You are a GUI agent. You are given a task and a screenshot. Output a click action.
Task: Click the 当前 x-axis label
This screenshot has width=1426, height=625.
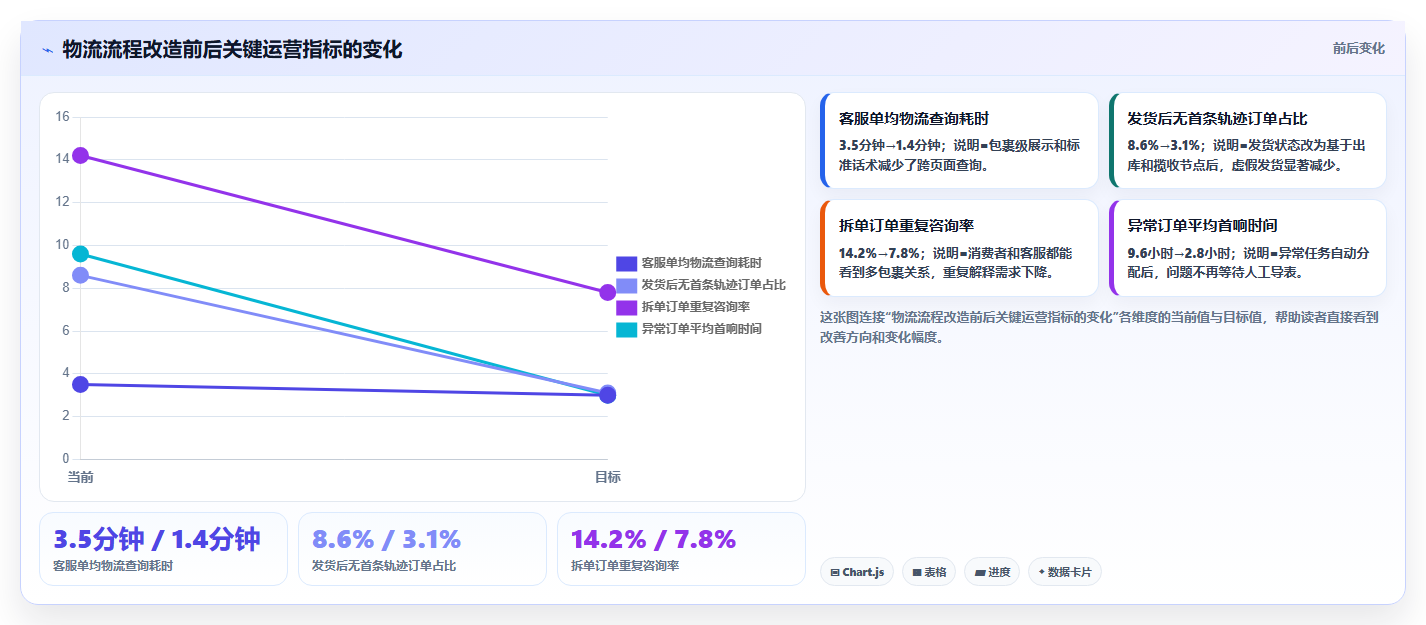coord(80,477)
